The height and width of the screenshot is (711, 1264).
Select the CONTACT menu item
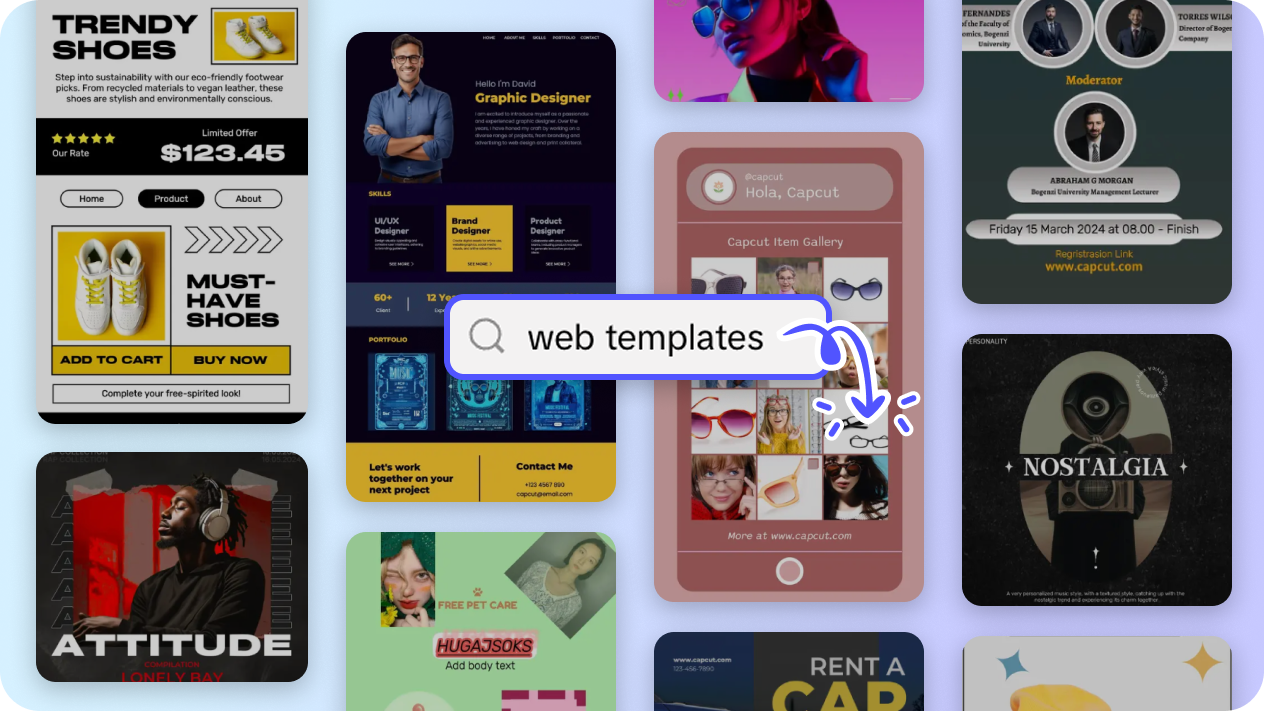(x=590, y=37)
